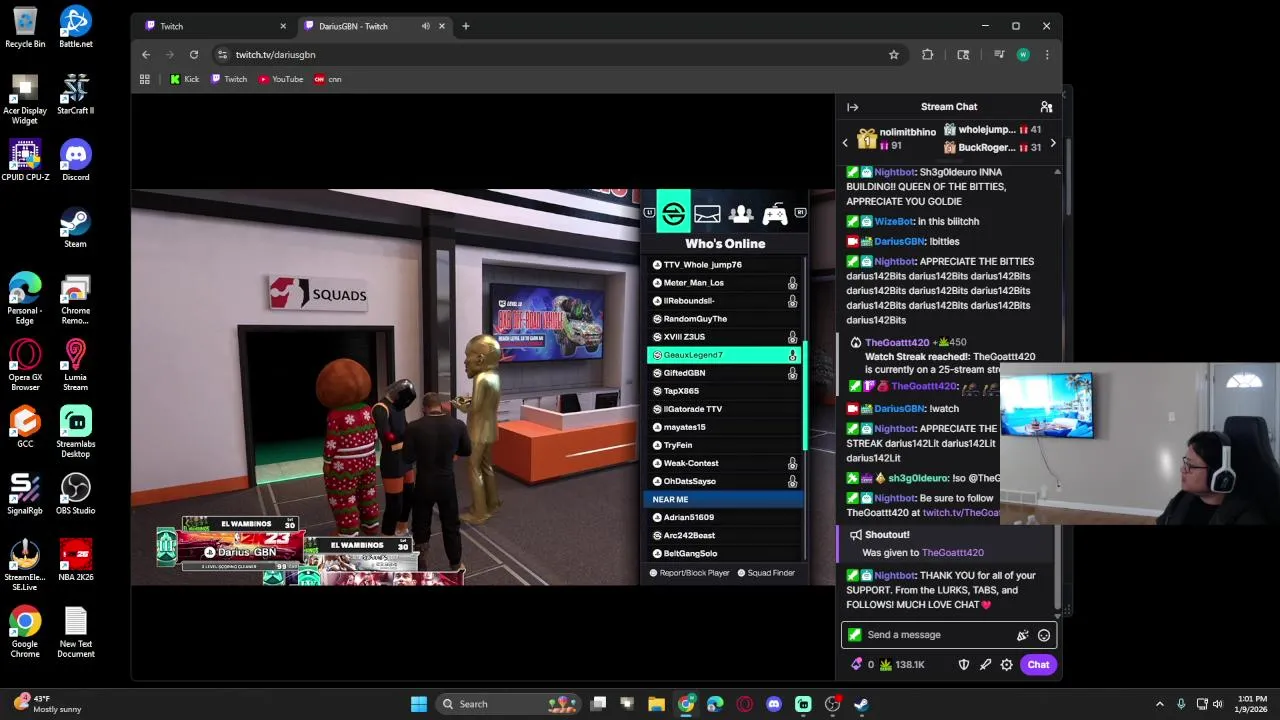Go back in browser history
This screenshot has height=720, width=1280.
tap(146, 55)
